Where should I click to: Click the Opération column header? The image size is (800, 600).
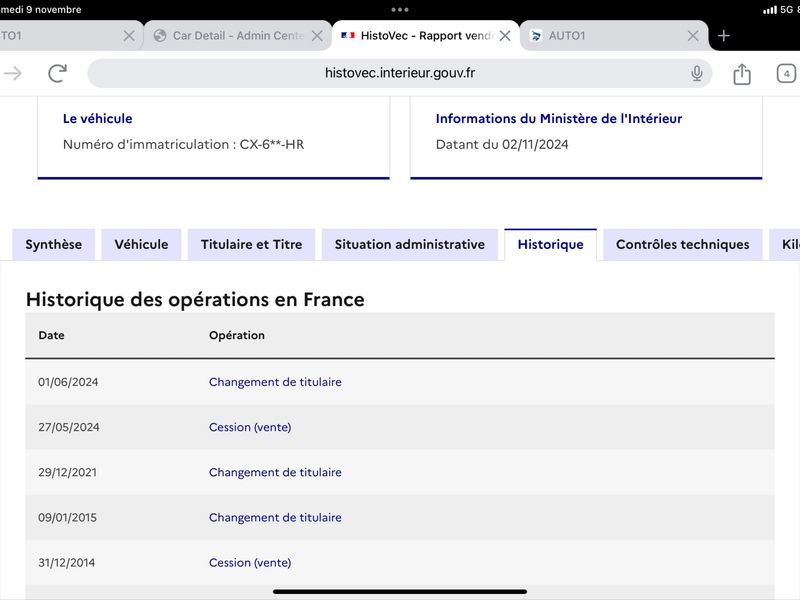[237, 335]
